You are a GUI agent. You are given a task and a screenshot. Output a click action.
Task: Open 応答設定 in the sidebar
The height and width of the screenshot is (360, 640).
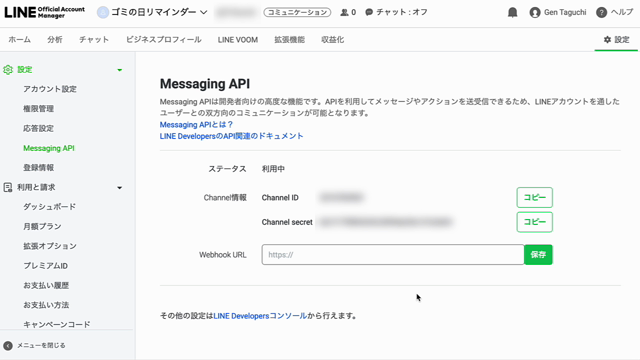[x=38, y=128]
